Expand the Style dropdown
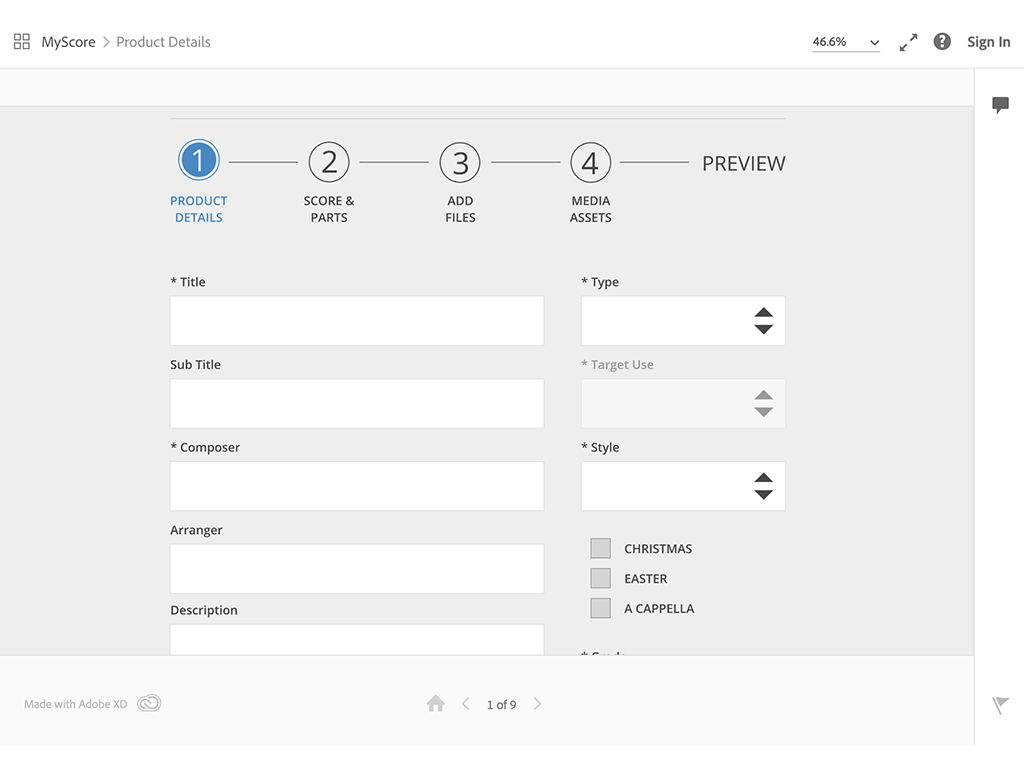Screen dimensions: 1024x768 [x=683, y=486]
